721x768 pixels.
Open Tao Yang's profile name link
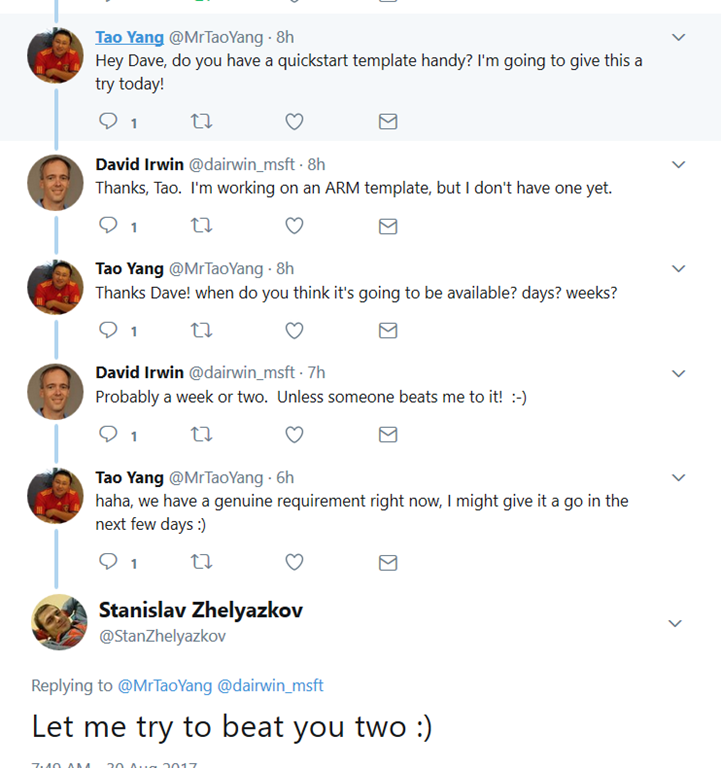[x=129, y=37]
